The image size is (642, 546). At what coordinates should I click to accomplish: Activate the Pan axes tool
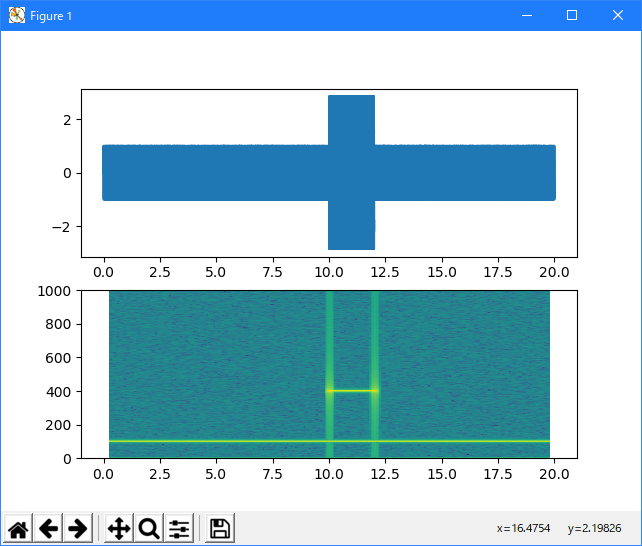pyautogui.click(x=119, y=528)
